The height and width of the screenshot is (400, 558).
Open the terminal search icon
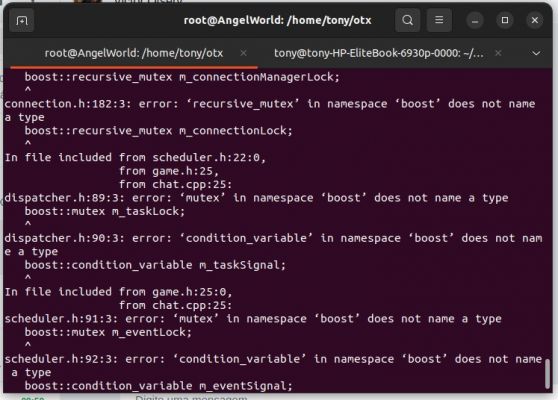407,20
